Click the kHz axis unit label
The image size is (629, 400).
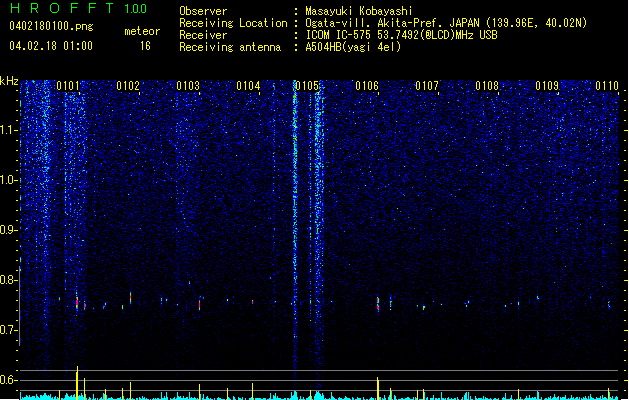click(9, 81)
